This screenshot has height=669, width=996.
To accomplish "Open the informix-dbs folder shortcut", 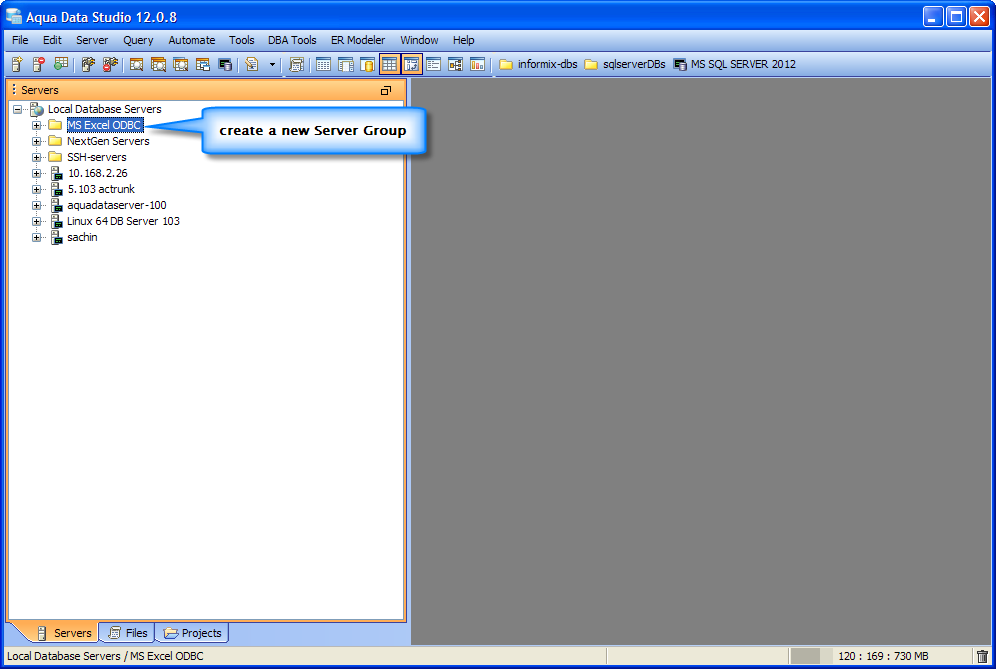I will pyautogui.click(x=539, y=64).
